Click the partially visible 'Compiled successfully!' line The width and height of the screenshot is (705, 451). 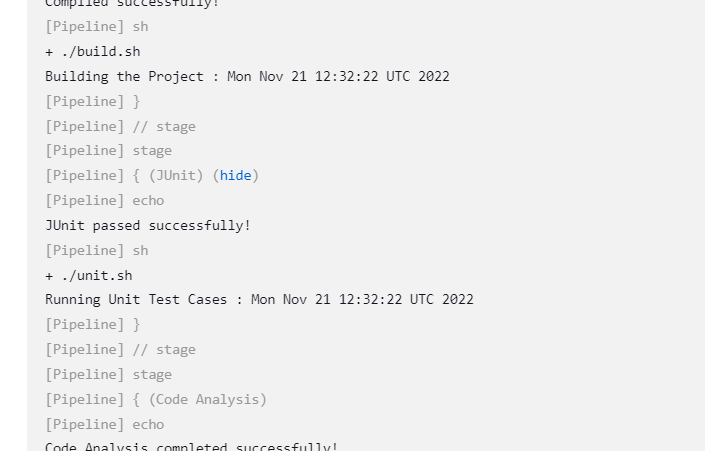(x=132, y=4)
